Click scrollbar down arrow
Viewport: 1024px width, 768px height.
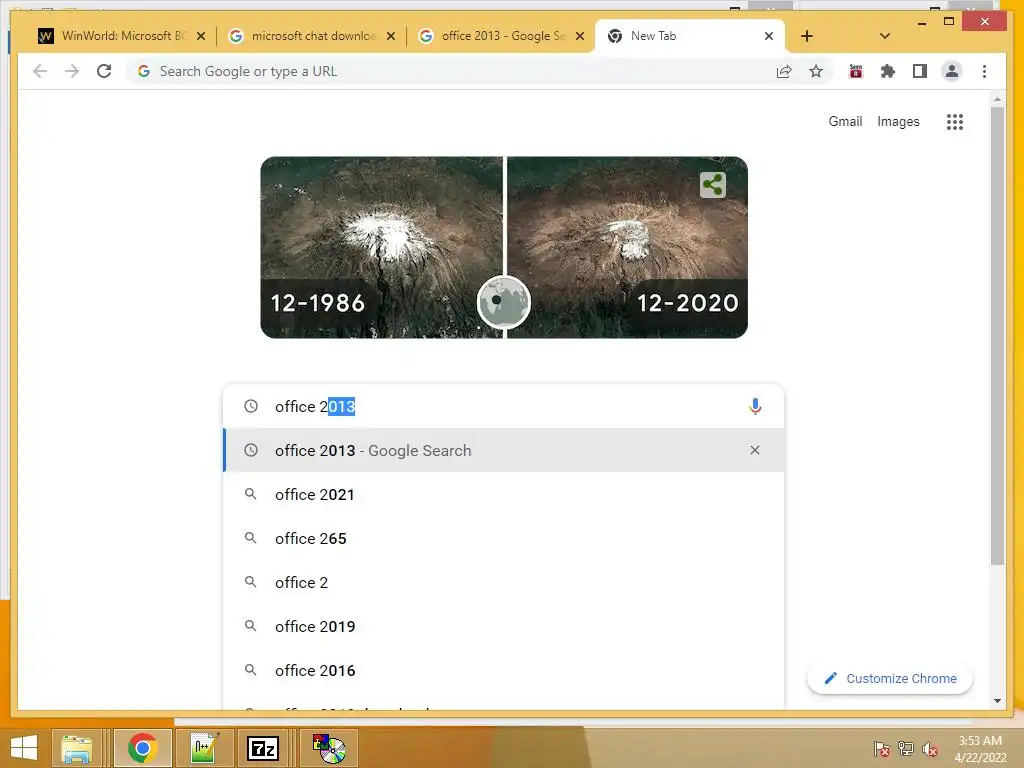point(997,701)
